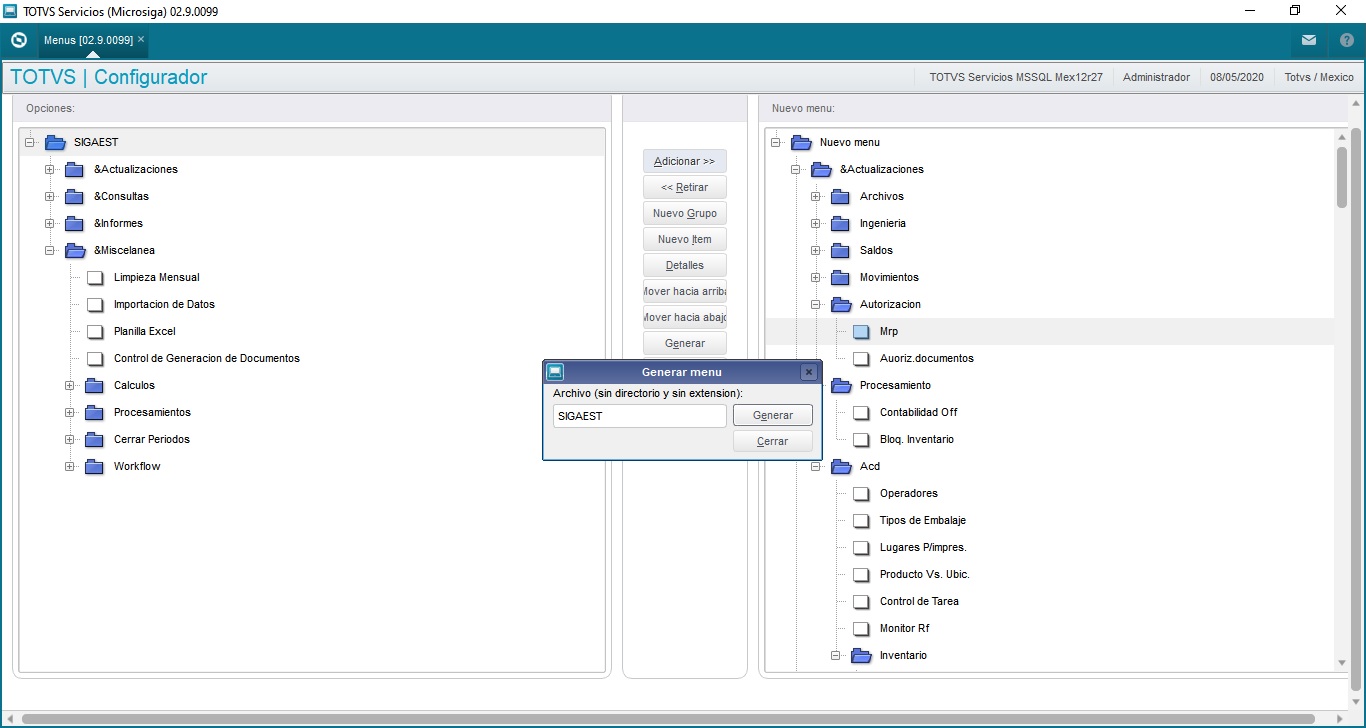Expand the Cerrar Periodos subfolder
The width and height of the screenshot is (1366, 728).
click(x=70, y=439)
